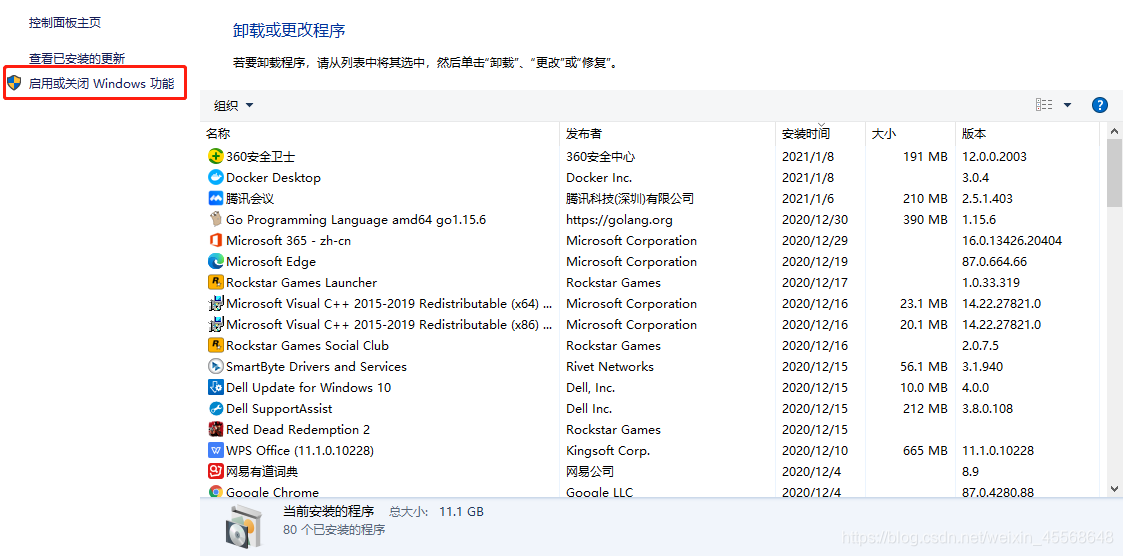Click publisher https://golang.org
The image size is (1123, 556).
pyautogui.click(x=620, y=219)
